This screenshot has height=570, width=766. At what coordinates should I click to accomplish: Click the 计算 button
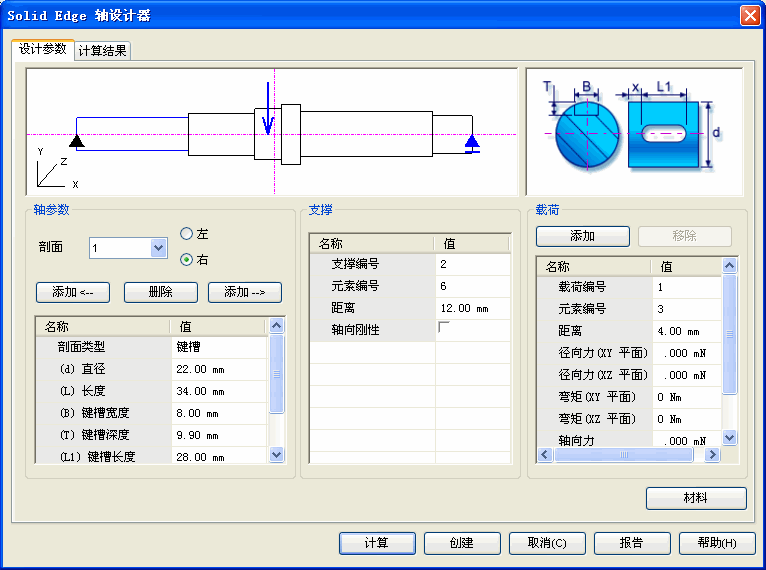point(376,543)
